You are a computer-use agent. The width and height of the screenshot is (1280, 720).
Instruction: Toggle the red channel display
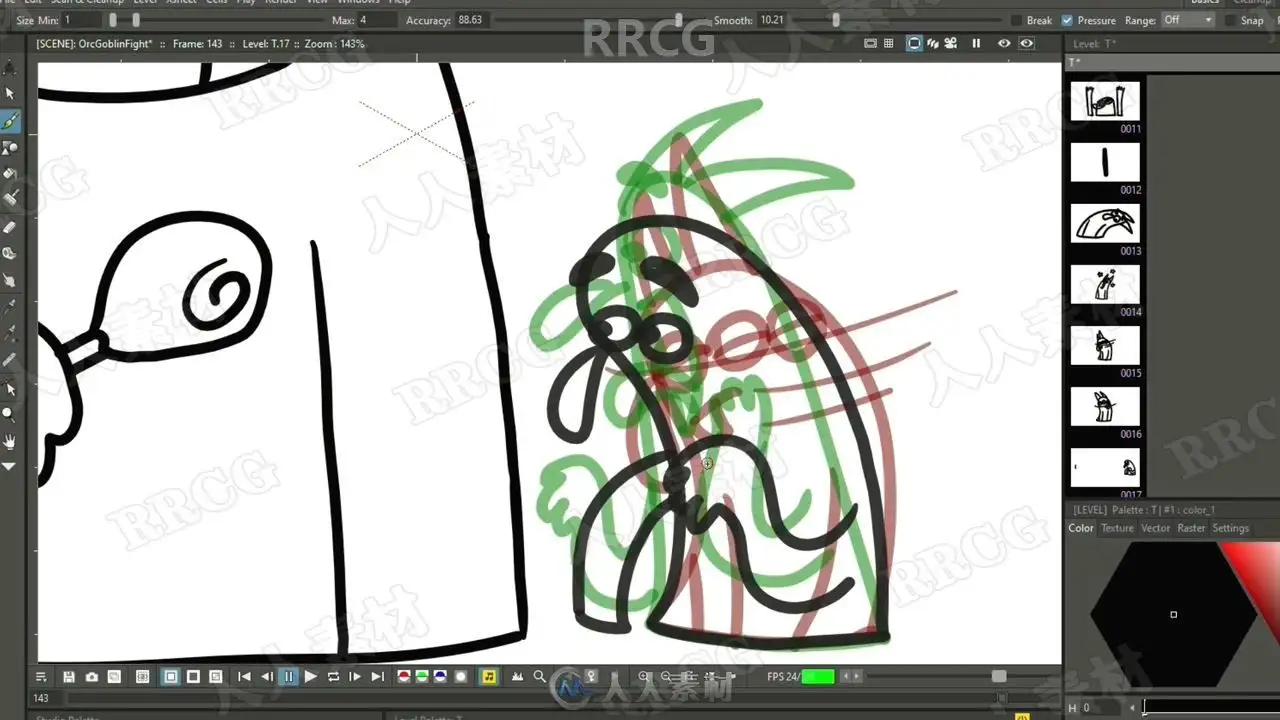point(404,677)
